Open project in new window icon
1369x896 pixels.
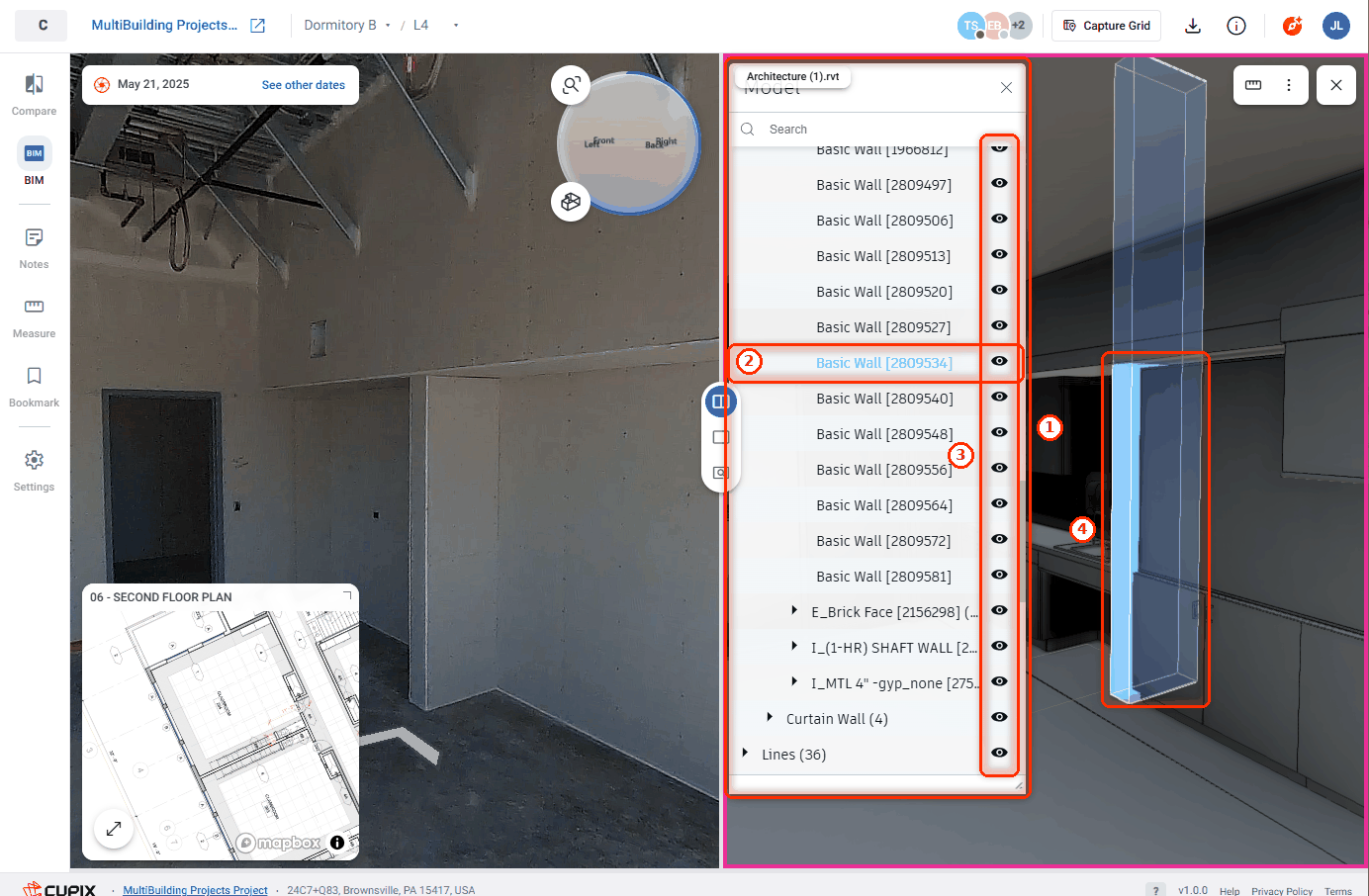257,26
